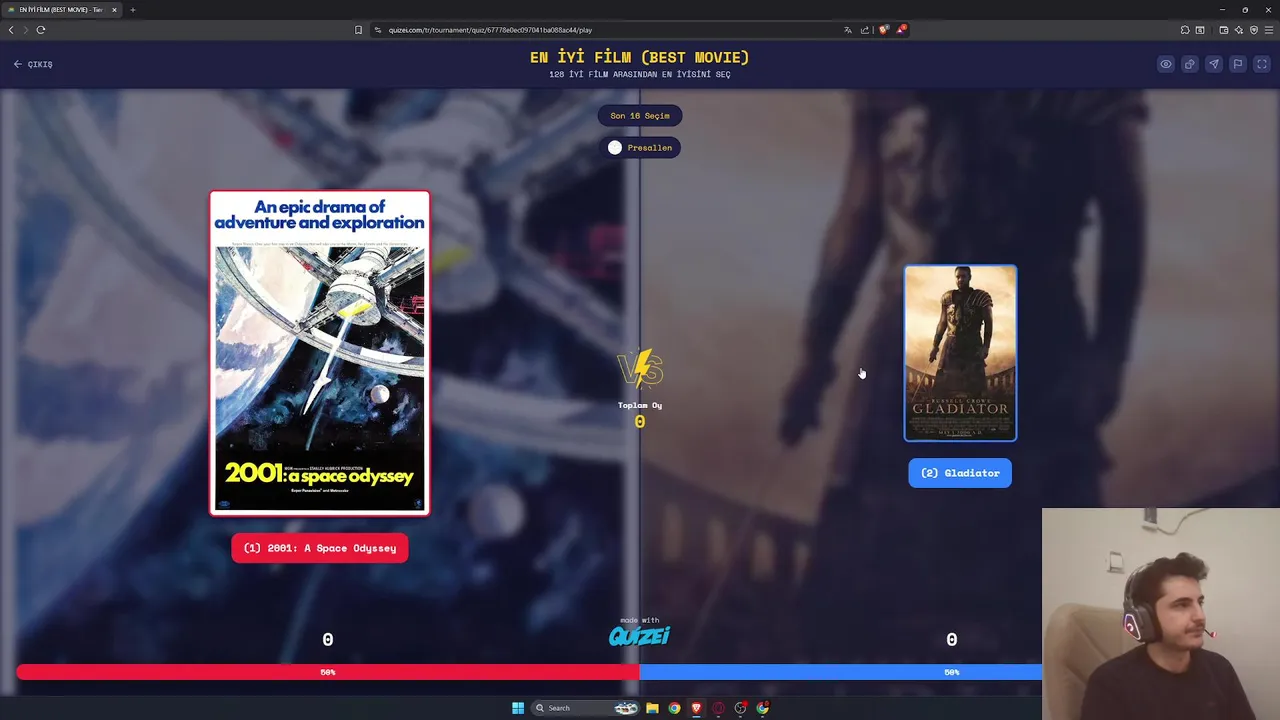Click the paper plane share icon
Viewport: 1280px width, 720px height.
[1214, 64]
